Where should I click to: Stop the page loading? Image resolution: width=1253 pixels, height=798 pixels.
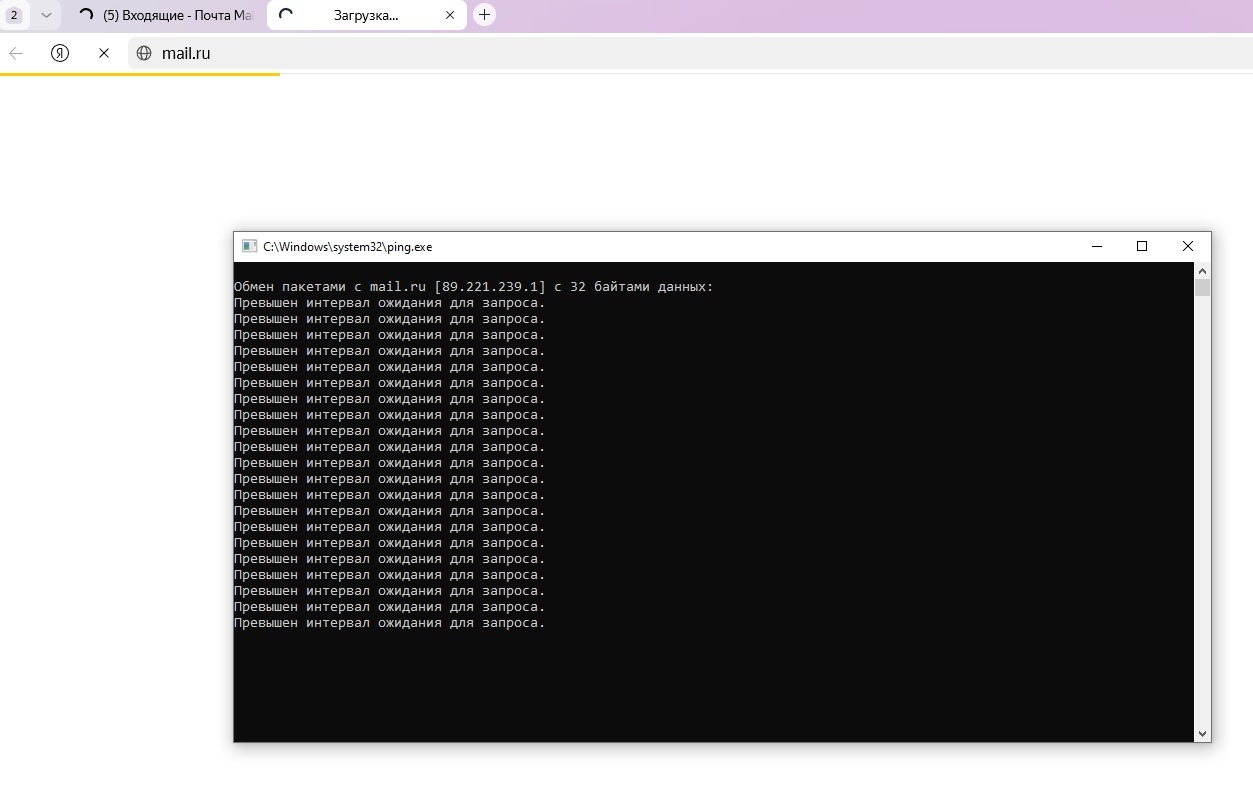(104, 54)
